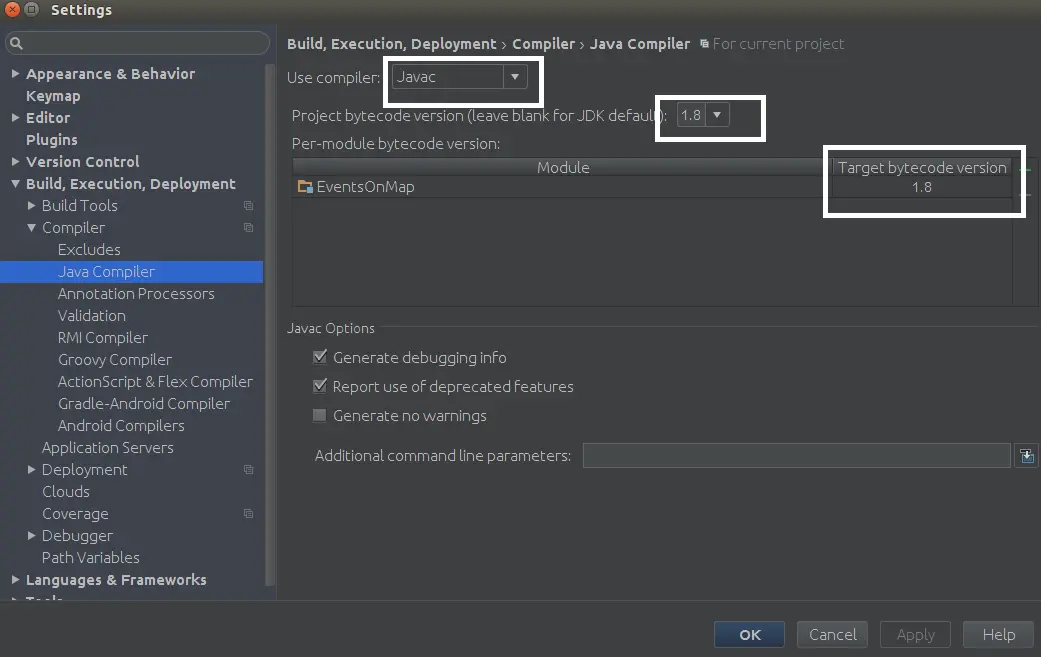Select Clouds in settings tree
The image size is (1041, 657).
pos(66,492)
